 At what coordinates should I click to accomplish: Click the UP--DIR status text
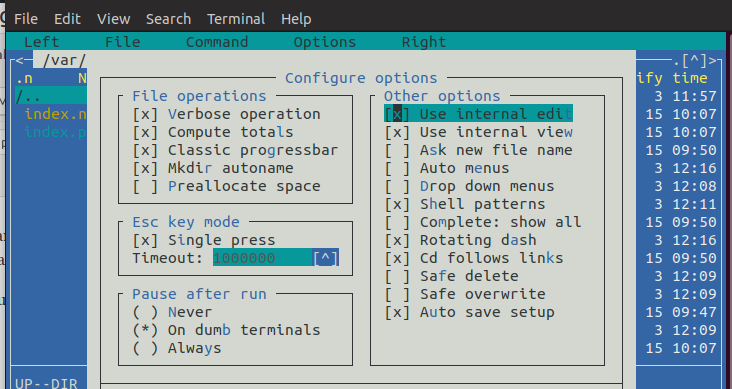[x=46, y=384]
